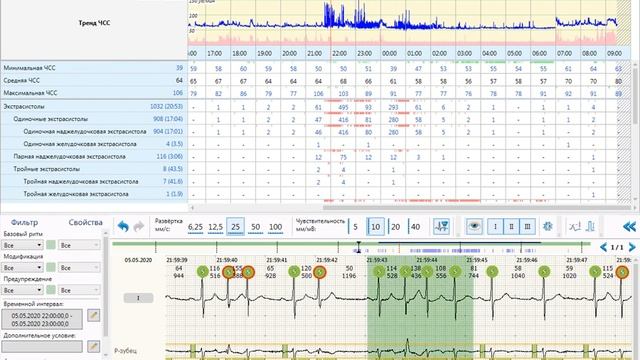Set sensitivity to 40 mm/mV
This screenshot has height=360, width=640.
(x=415, y=227)
